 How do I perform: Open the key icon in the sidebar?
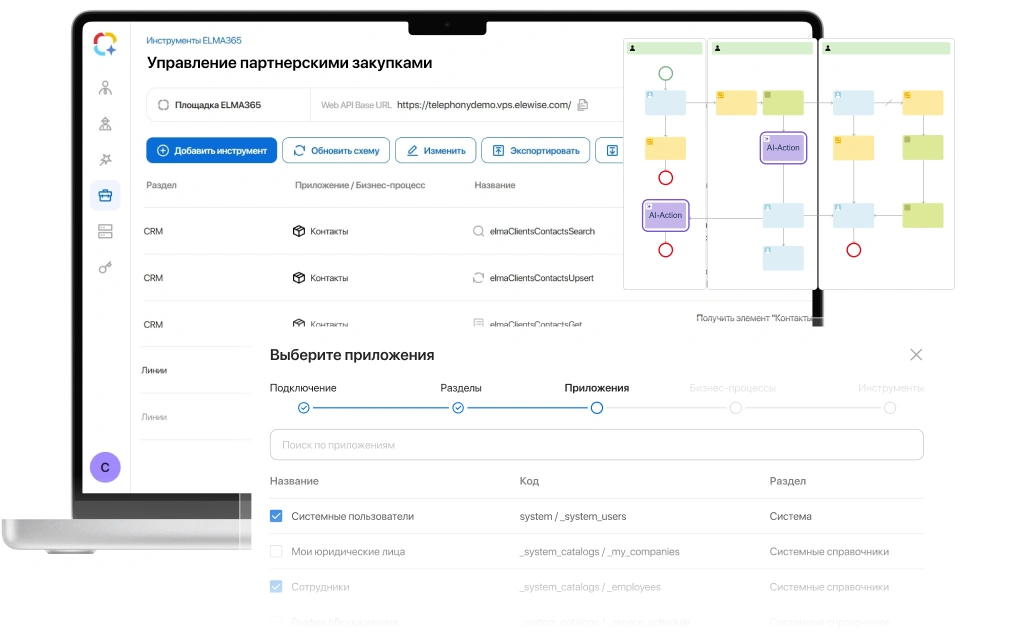[105, 267]
